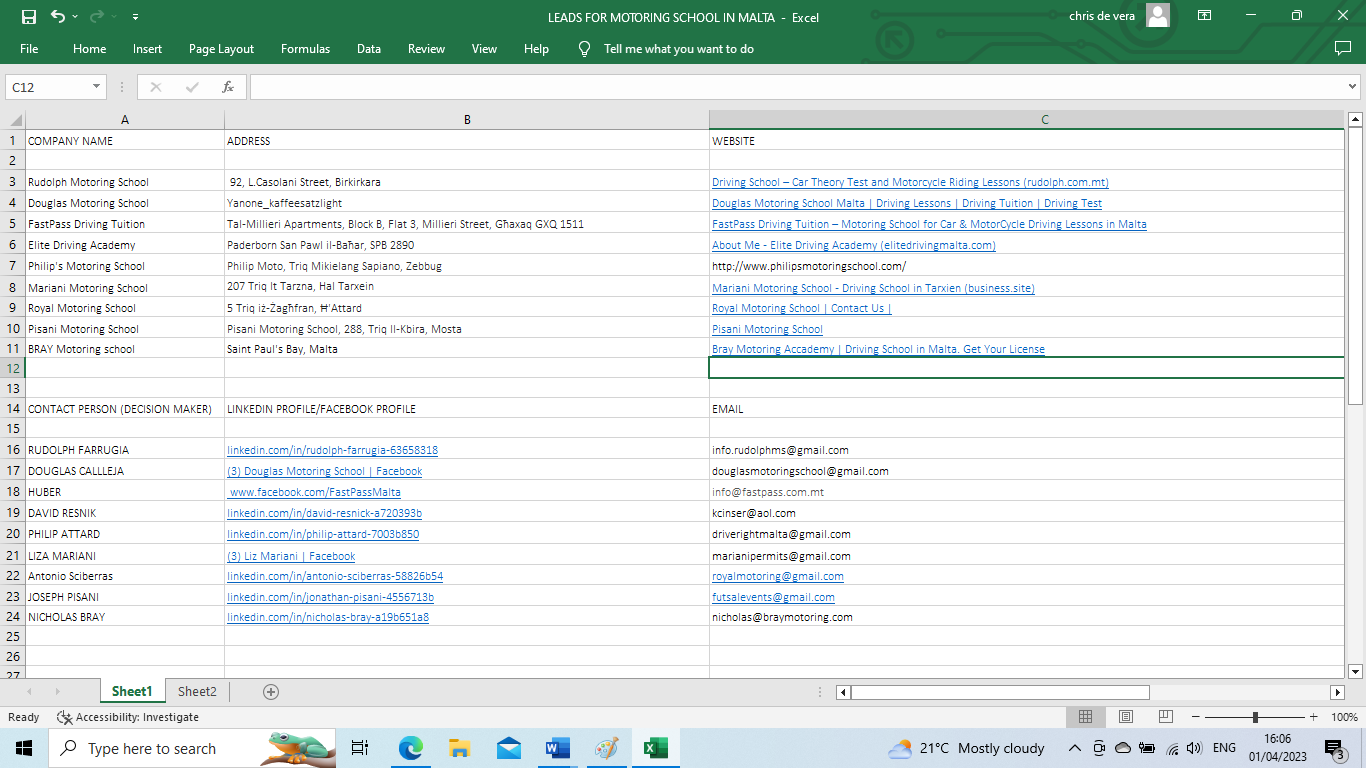Click the royalmotoring@gmail.com email link

point(777,576)
